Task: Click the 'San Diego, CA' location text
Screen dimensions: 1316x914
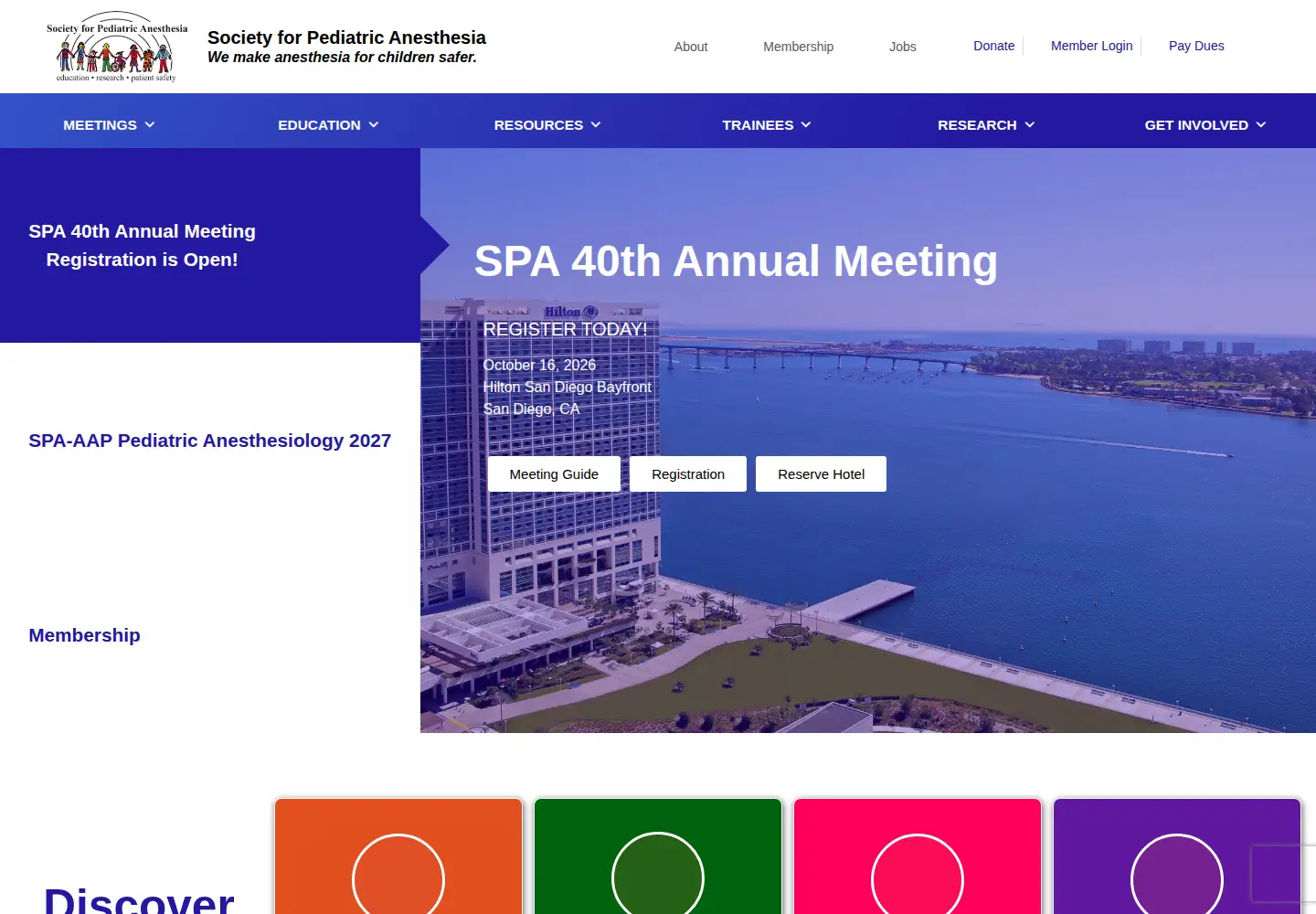Action: [531, 409]
